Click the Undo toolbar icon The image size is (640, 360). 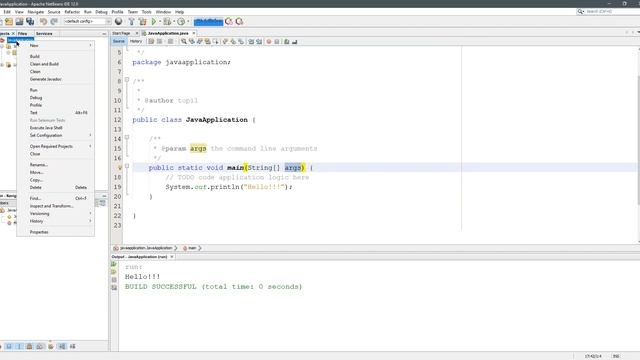(x=43, y=21)
